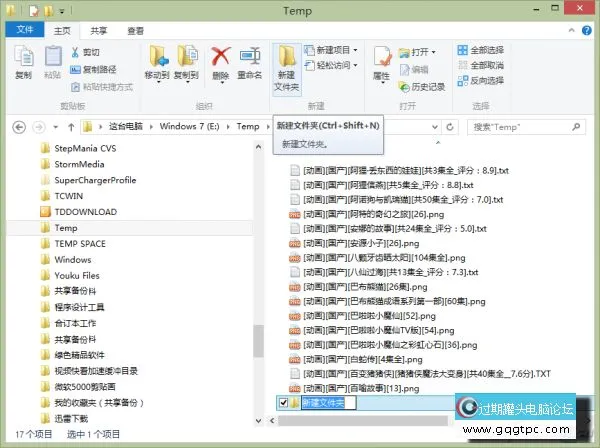Select 绿色精品软件 folder in tree

coord(79,355)
